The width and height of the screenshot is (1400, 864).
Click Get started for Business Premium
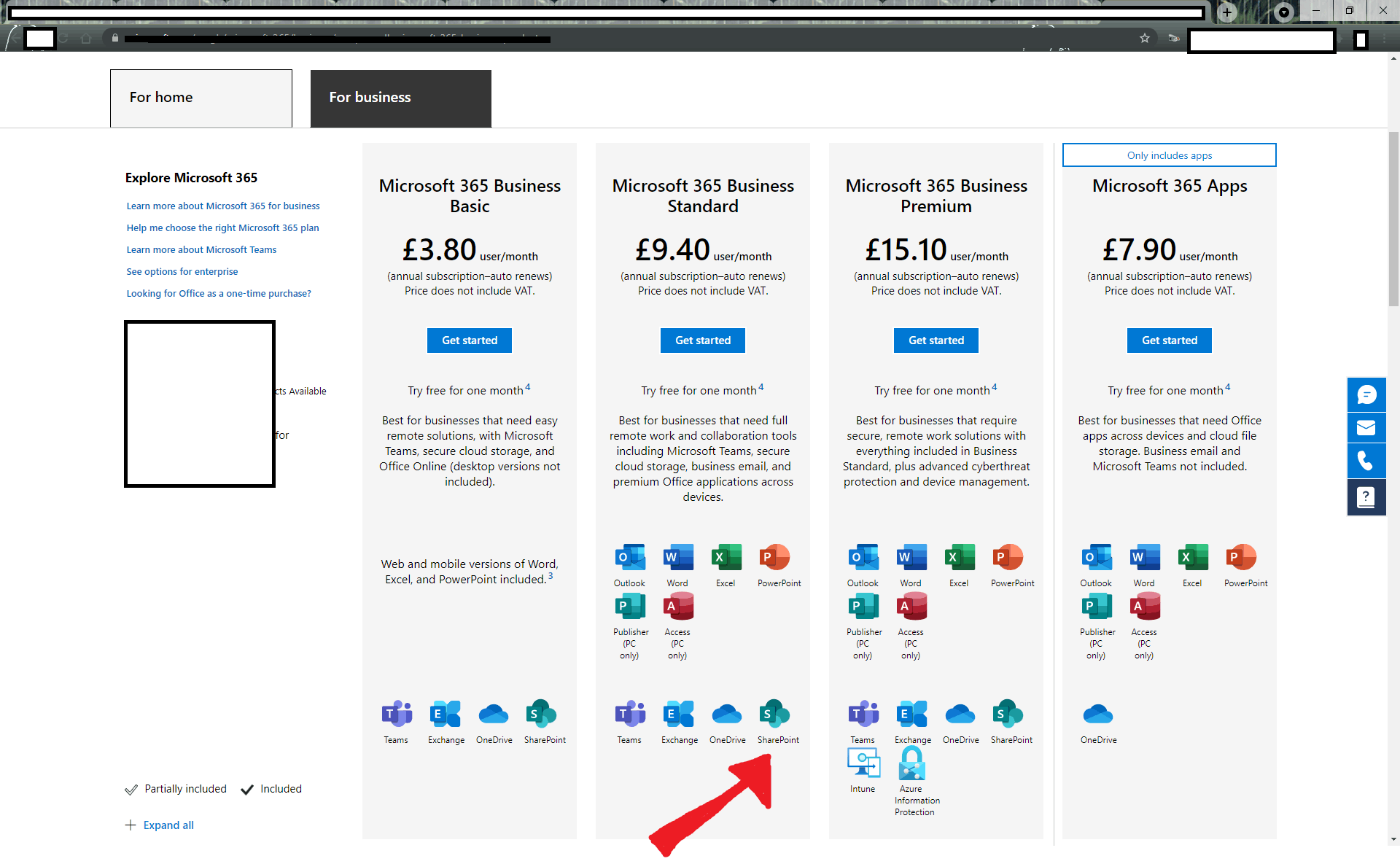coord(936,340)
